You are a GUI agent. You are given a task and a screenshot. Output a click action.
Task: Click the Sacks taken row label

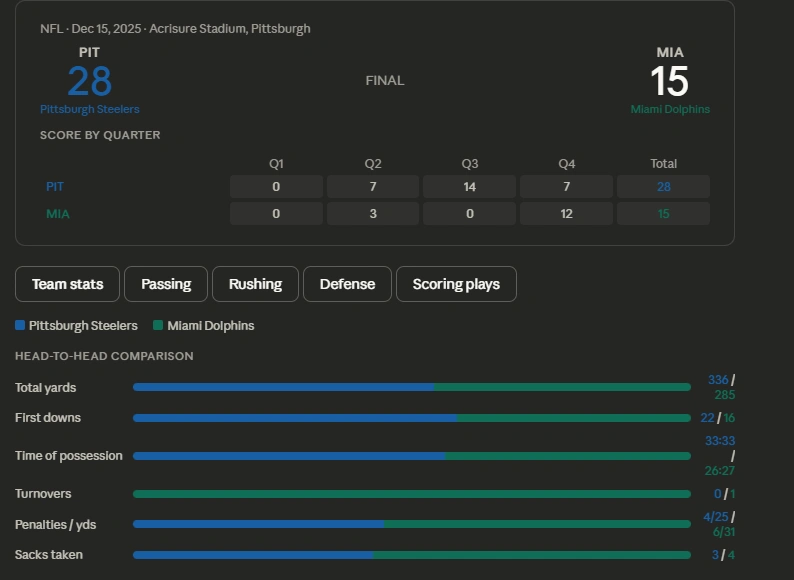49,555
